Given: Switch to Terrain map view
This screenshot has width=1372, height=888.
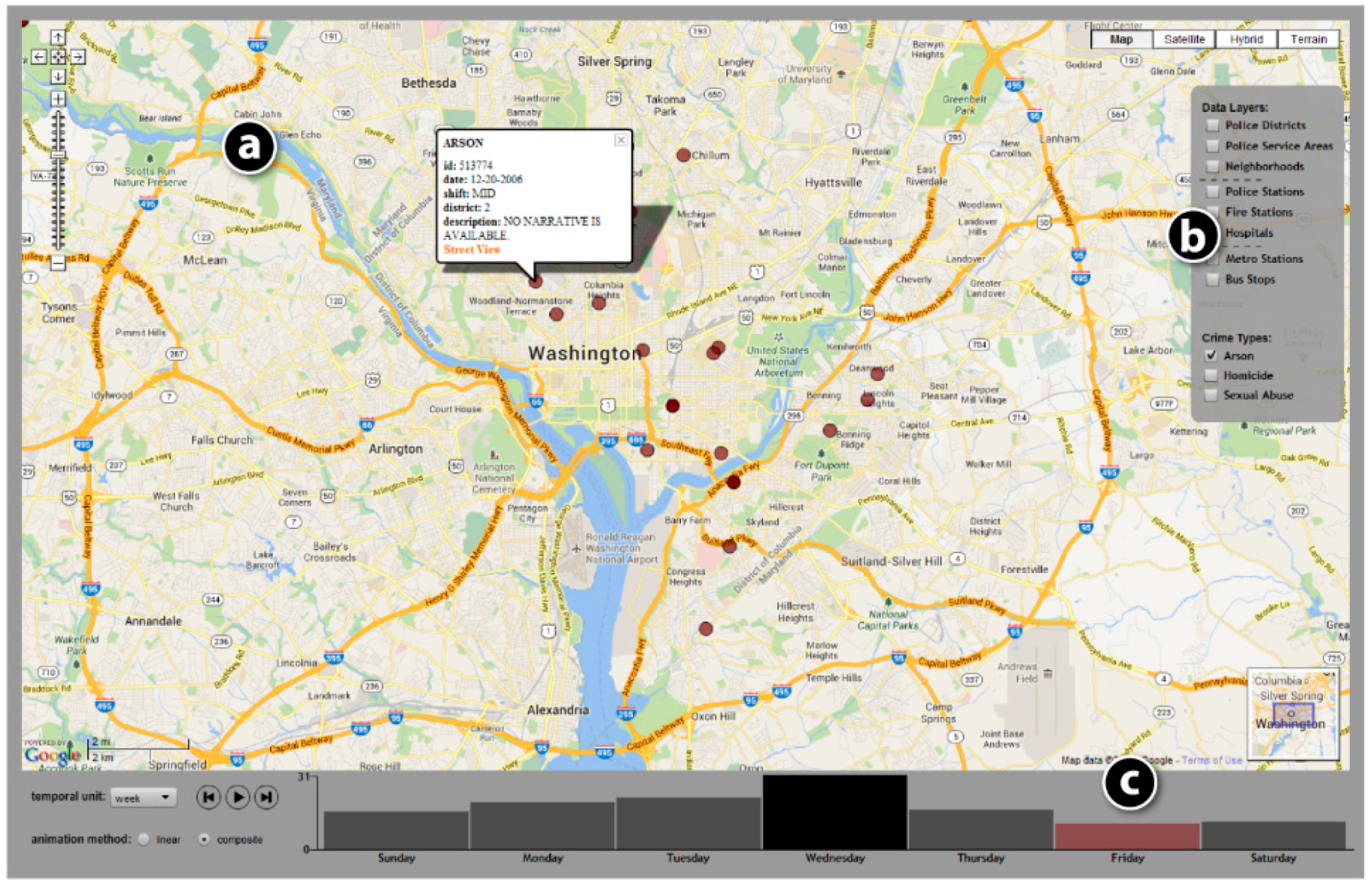Looking at the screenshot, I should 1308,39.
